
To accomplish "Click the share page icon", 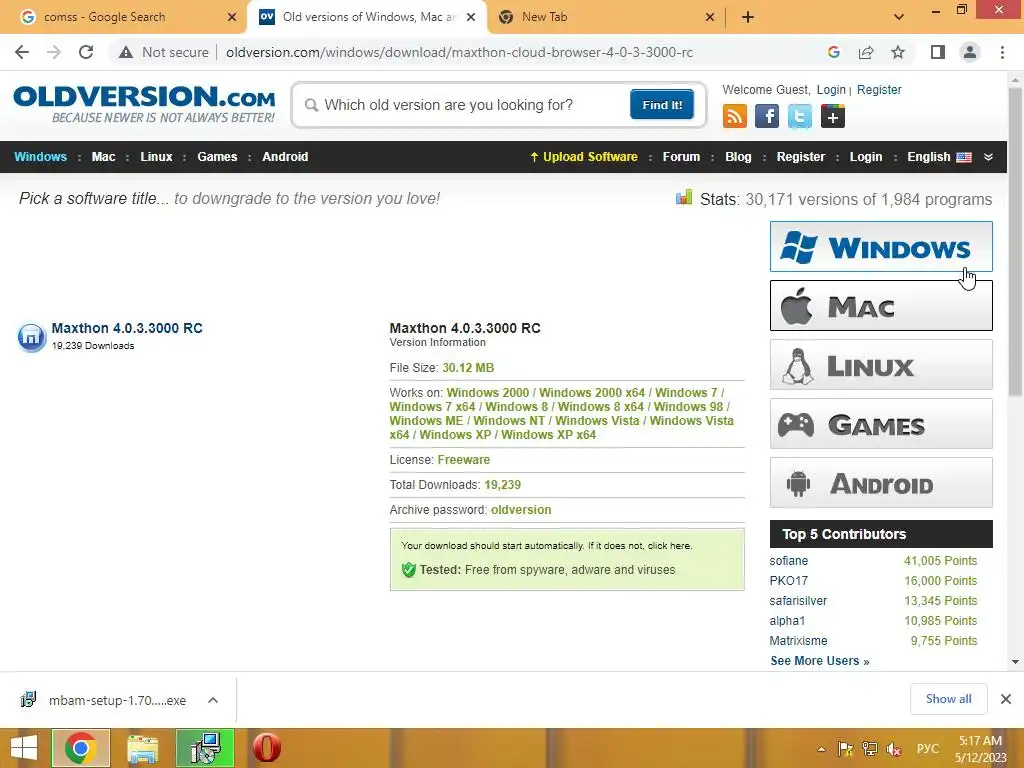I will click(x=866, y=52).
